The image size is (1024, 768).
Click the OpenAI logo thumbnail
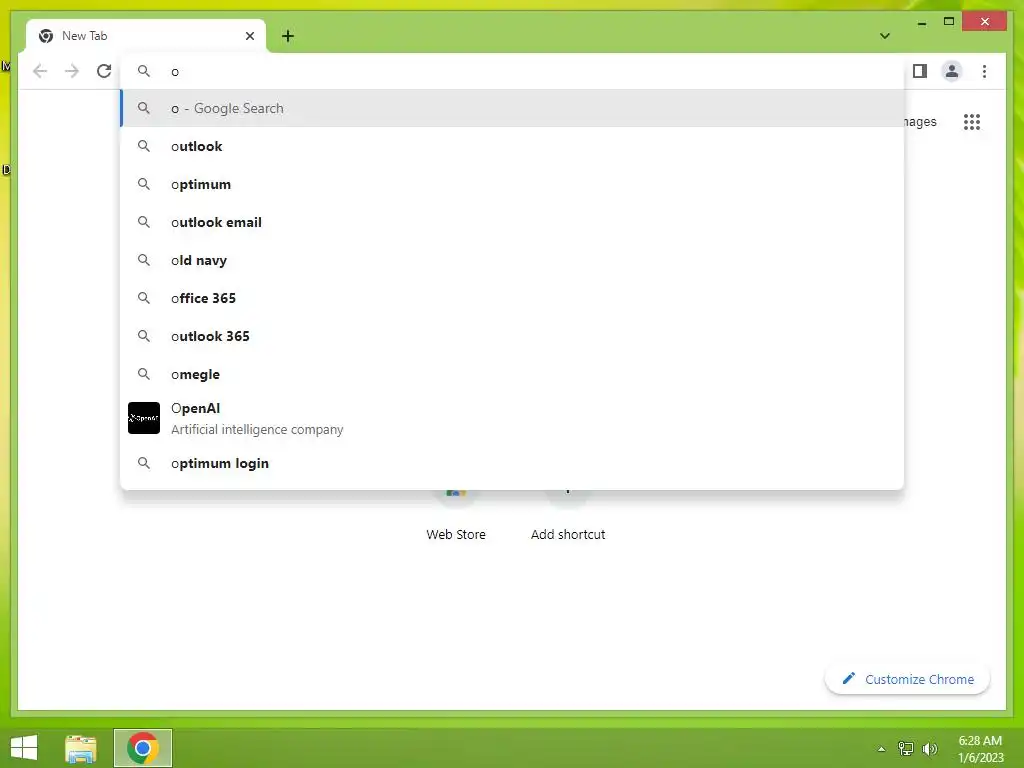(x=144, y=418)
